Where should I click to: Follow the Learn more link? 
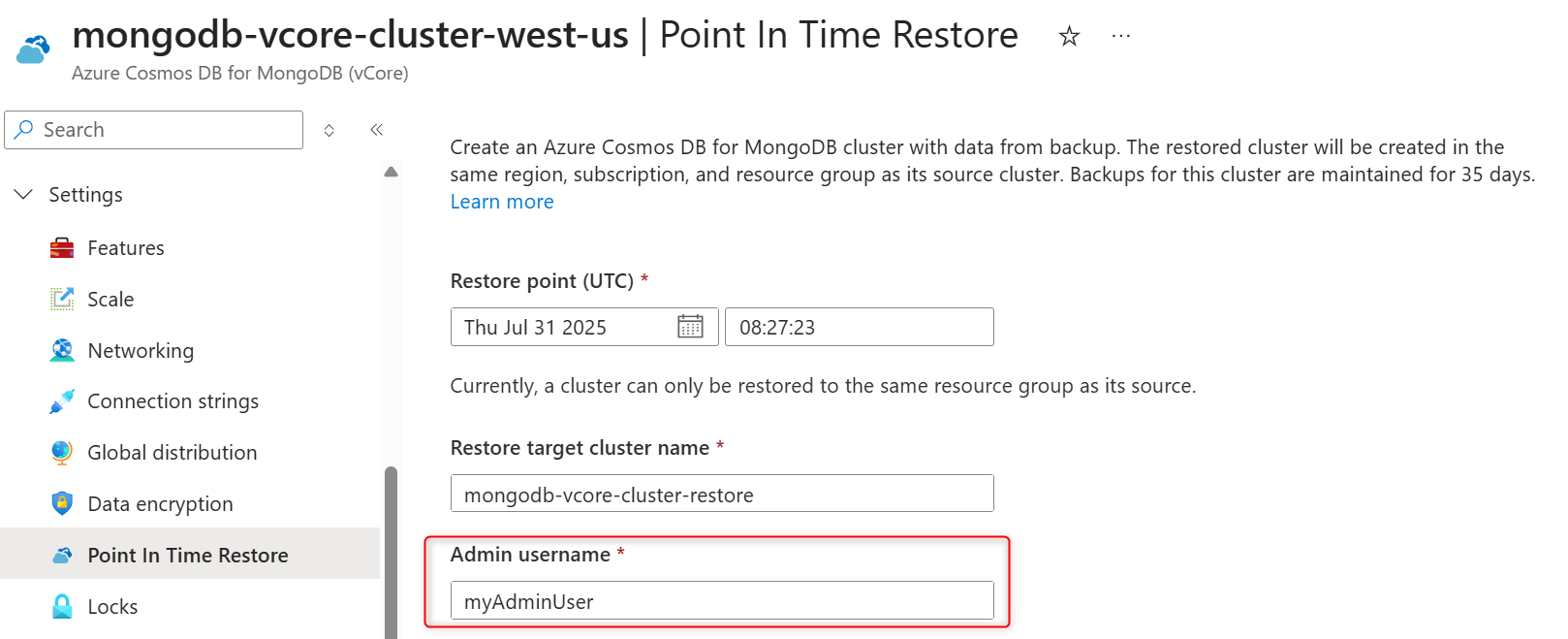[502, 202]
